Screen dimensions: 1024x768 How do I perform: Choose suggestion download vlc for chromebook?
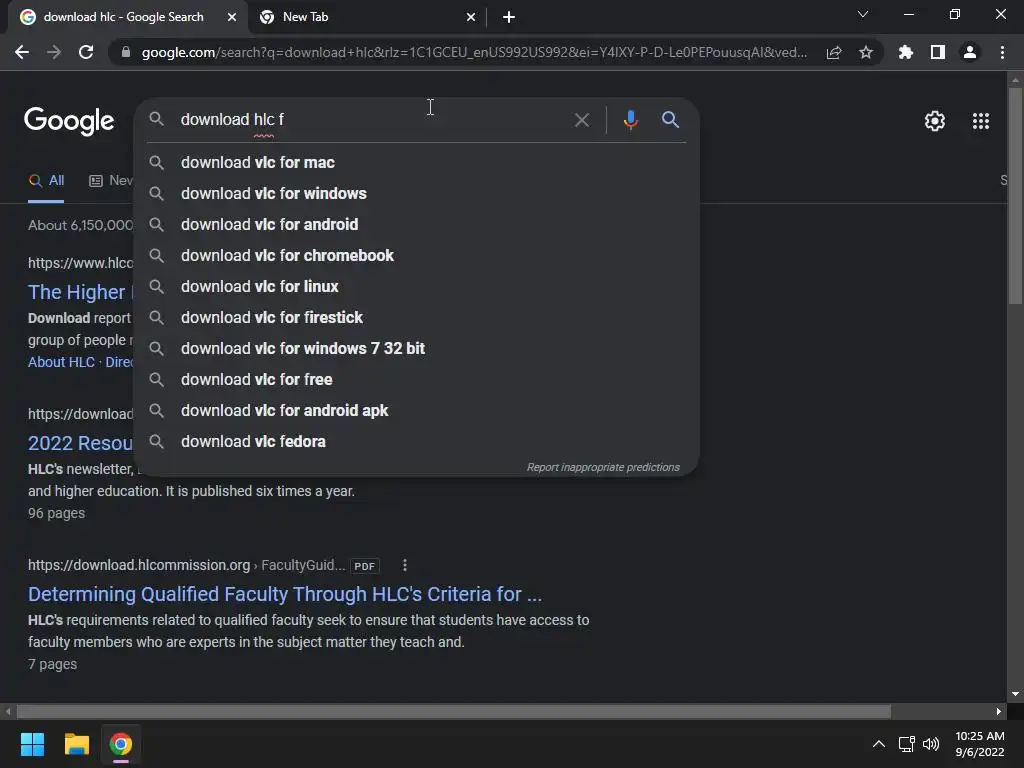point(416,256)
